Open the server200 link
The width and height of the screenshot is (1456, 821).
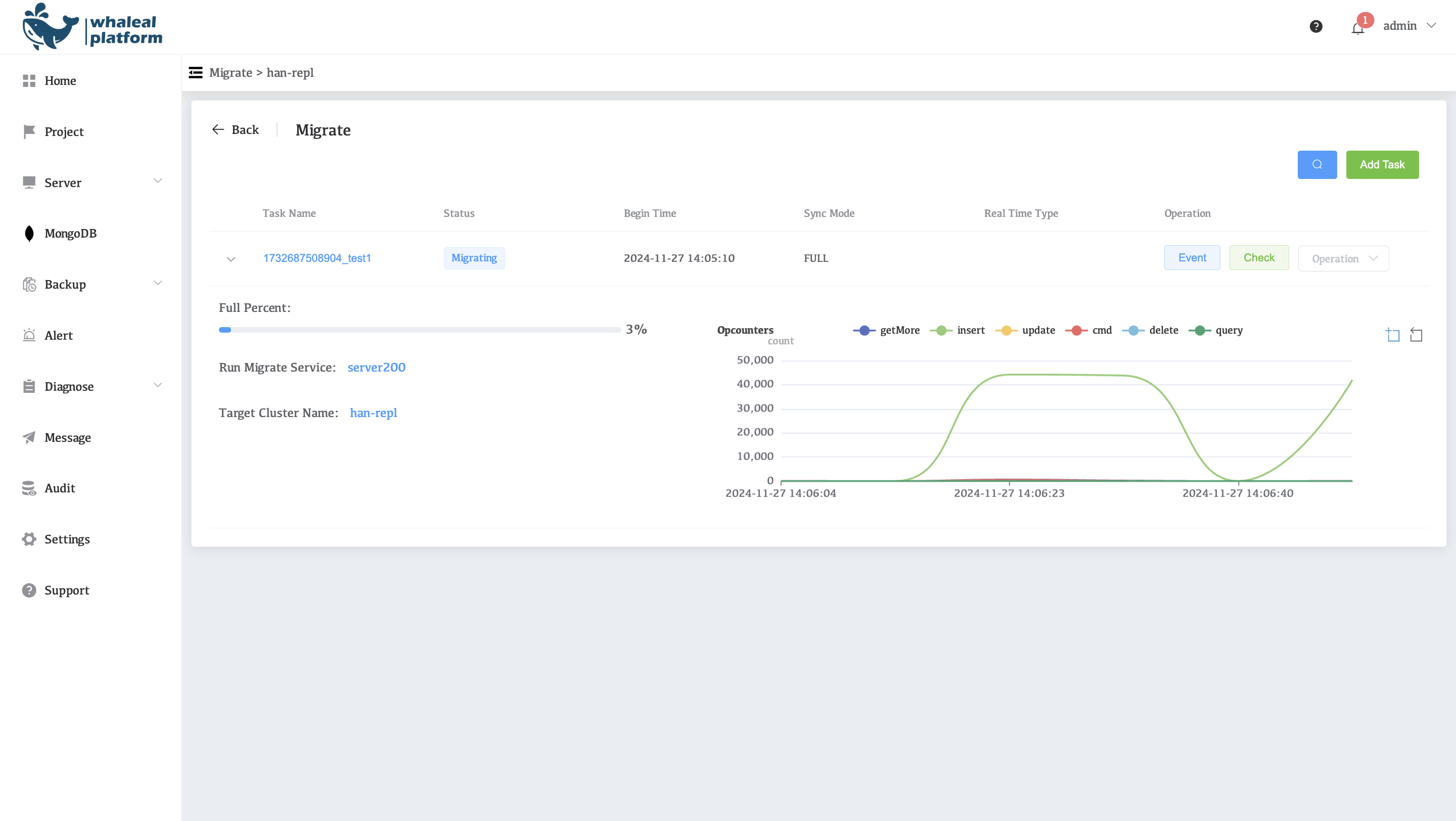coord(376,367)
